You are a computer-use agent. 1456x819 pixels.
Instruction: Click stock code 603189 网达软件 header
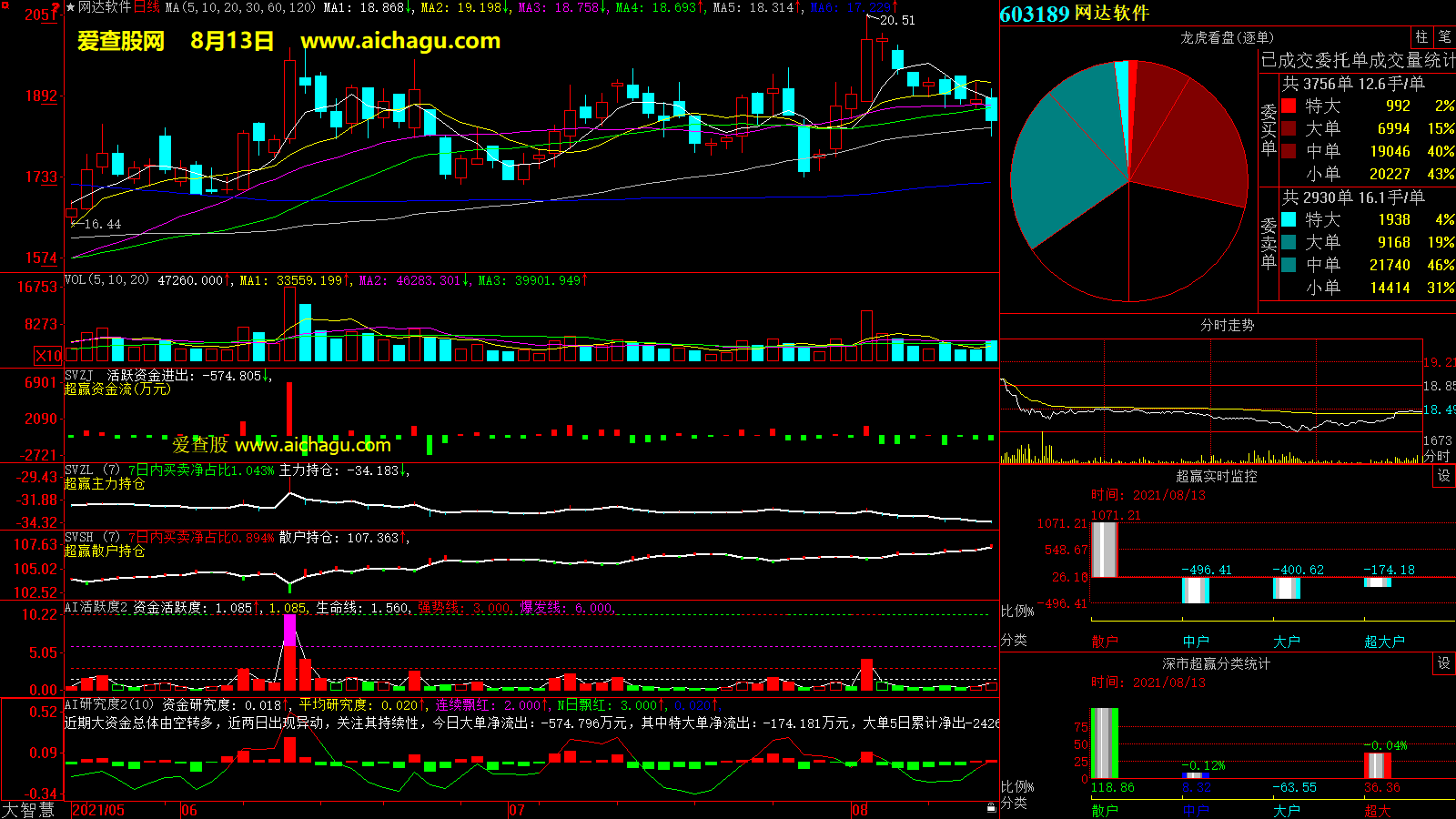click(x=1074, y=14)
